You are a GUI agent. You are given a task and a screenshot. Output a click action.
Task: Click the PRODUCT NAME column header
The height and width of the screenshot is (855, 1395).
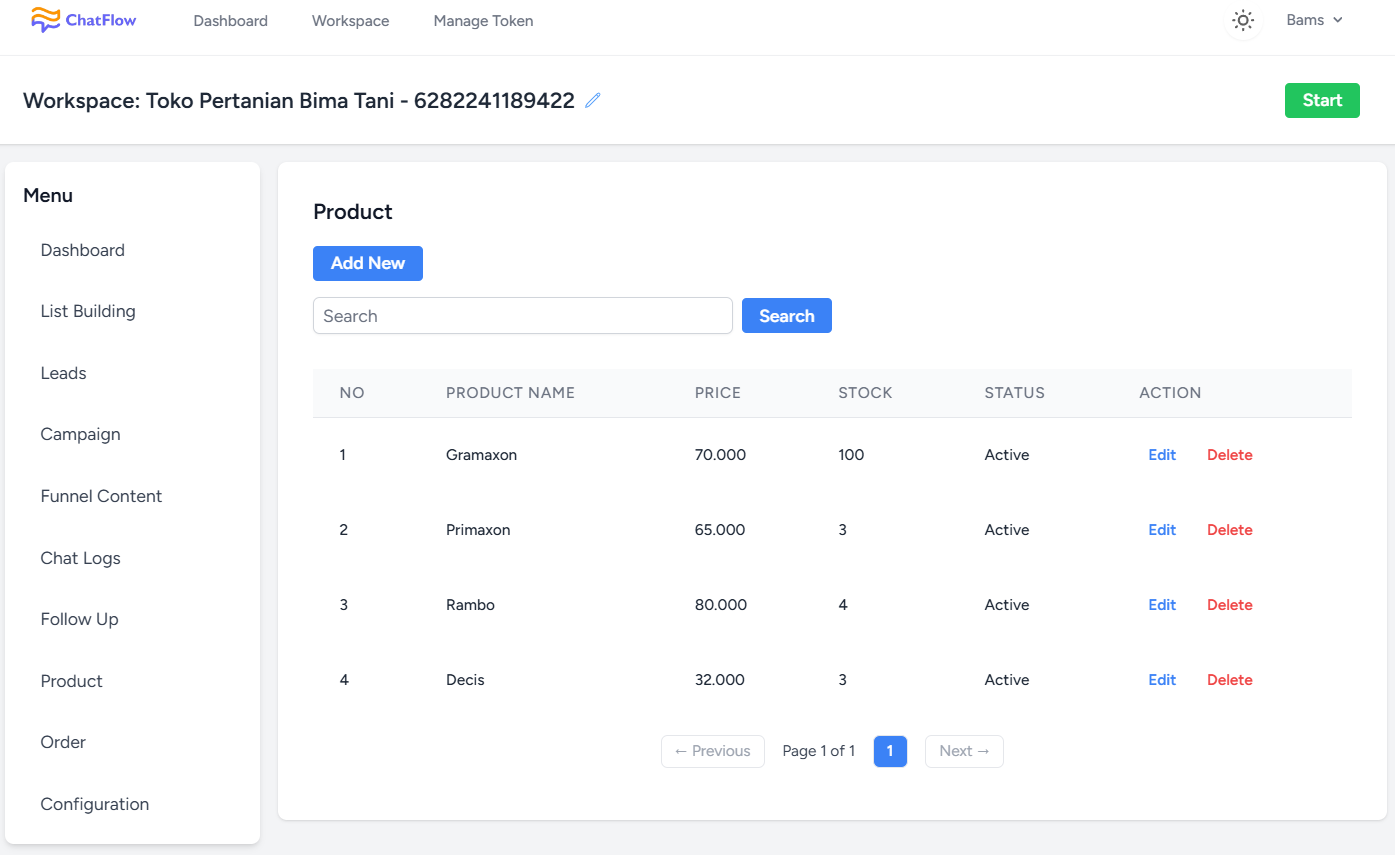pyautogui.click(x=510, y=393)
